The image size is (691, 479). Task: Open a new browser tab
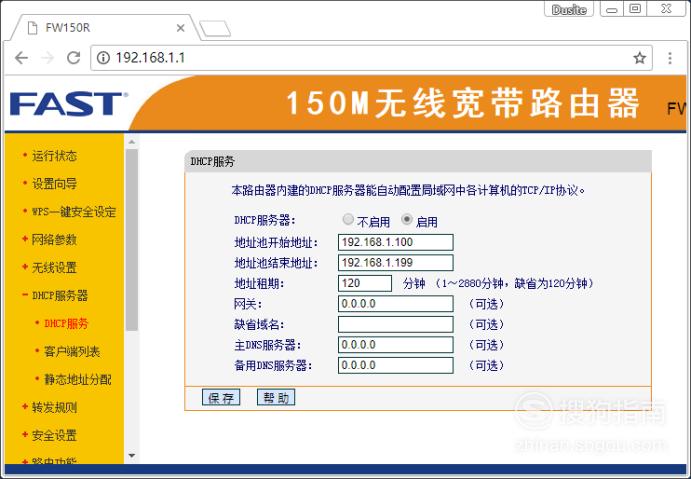pyautogui.click(x=215, y=28)
